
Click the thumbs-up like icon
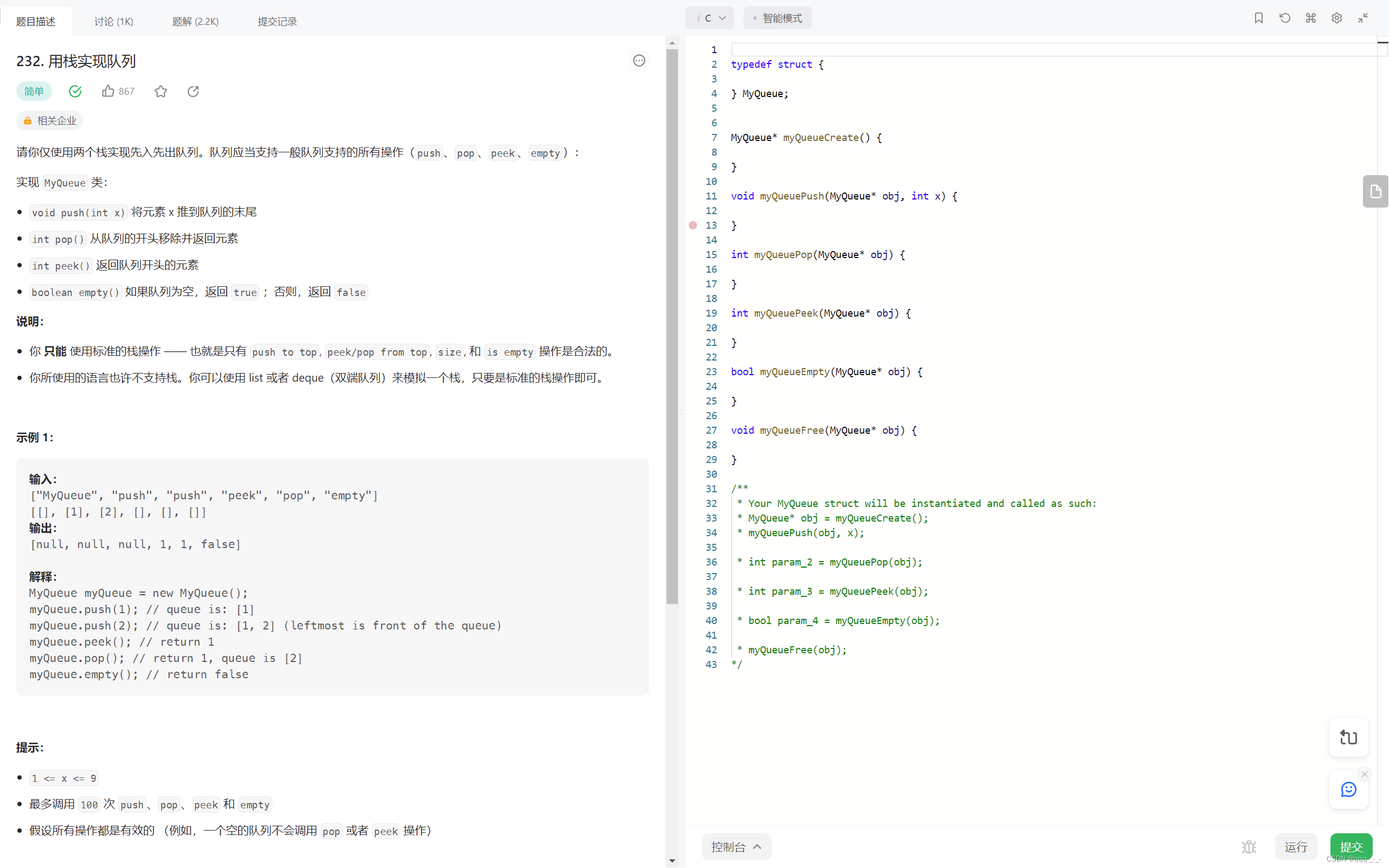[x=108, y=91]
